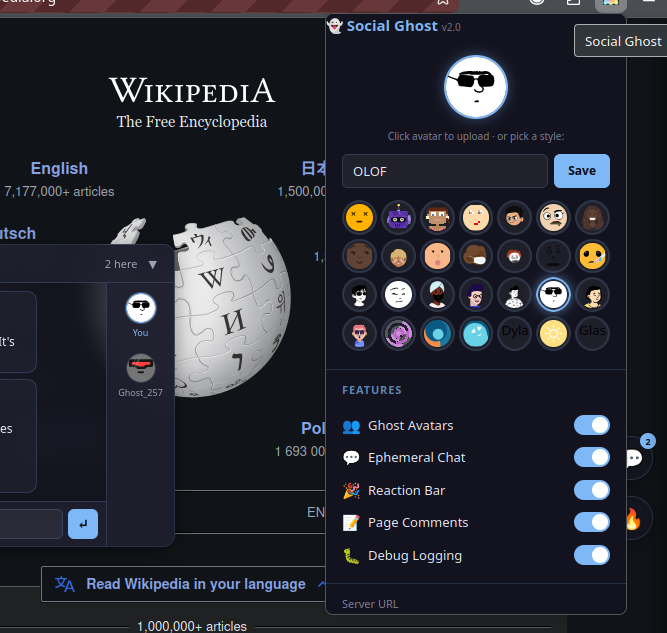Image resolution: width=667 pixels, height=633 pixels.
Task: Collapse the '2 here' user list arrow
Action: (153, 265)
